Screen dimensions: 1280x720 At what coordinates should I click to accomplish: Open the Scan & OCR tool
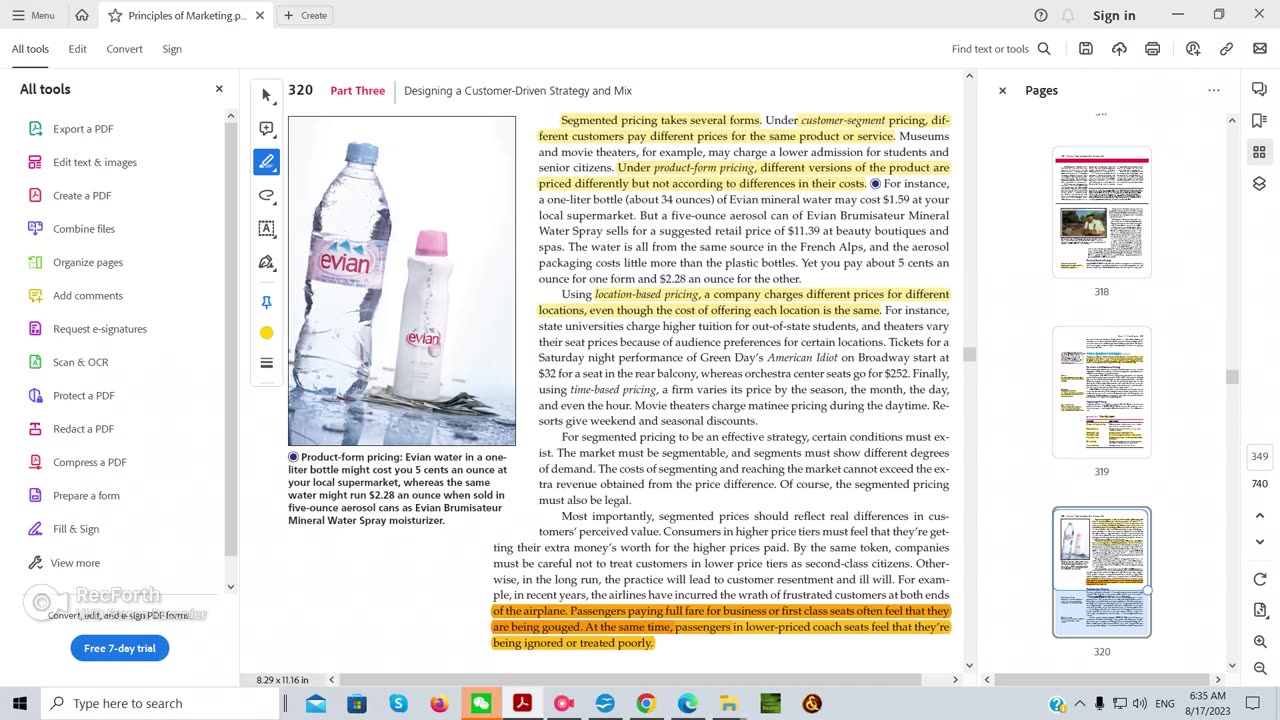81,362
